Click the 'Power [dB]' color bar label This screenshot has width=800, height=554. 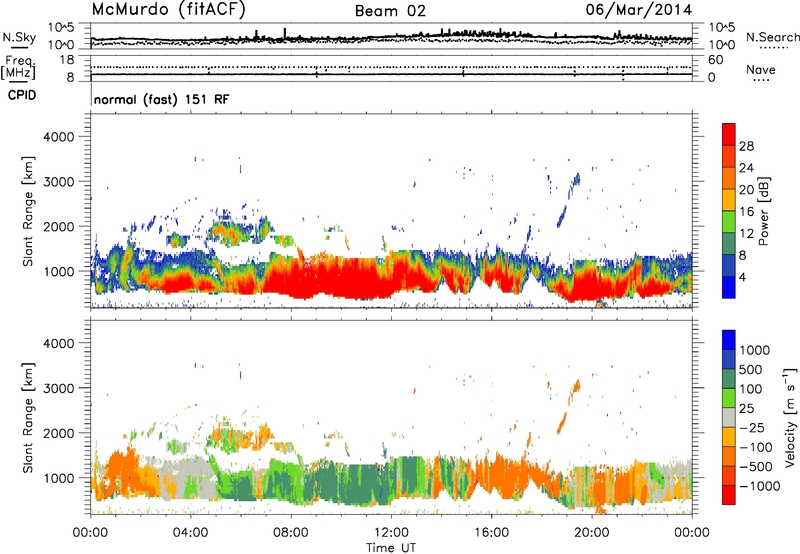[764, 211]
